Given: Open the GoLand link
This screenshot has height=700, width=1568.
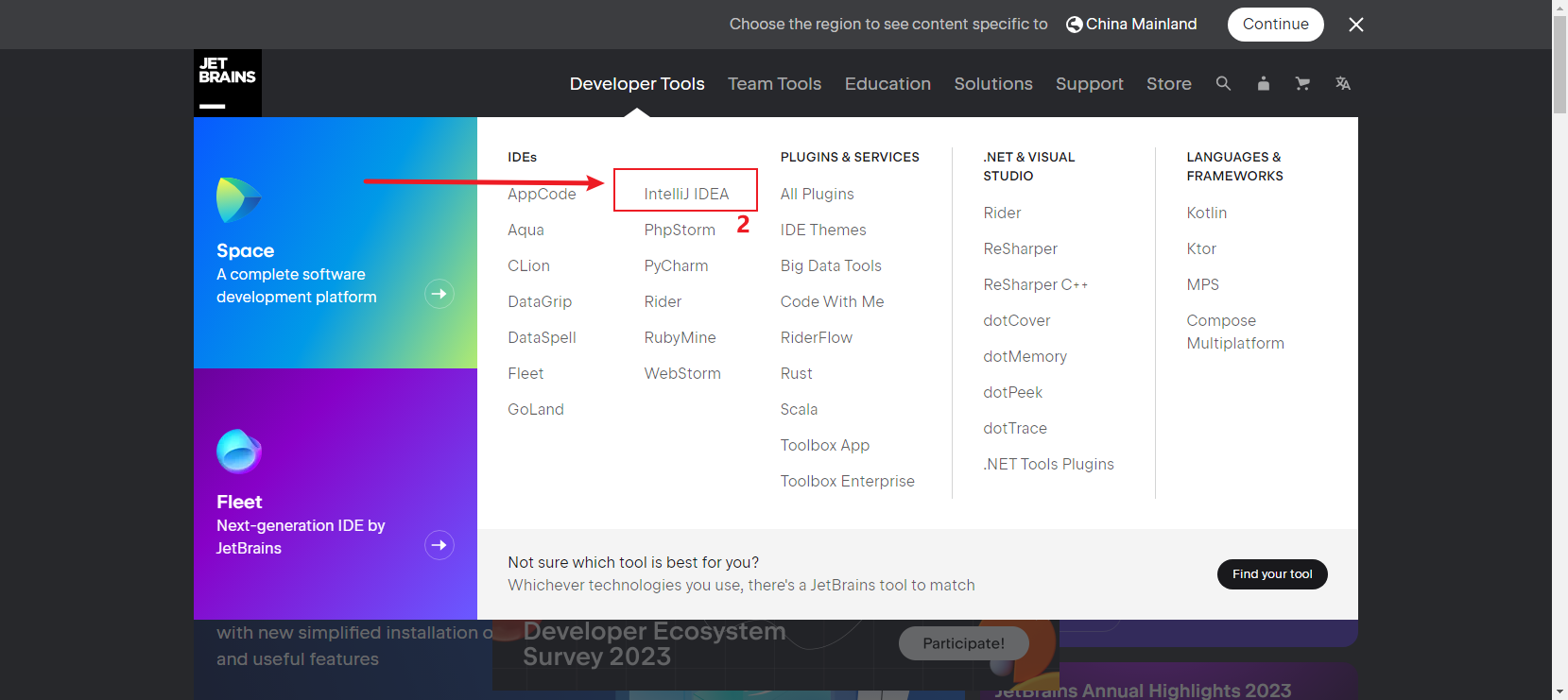Looking at the screenshot, I should (536, 409).
